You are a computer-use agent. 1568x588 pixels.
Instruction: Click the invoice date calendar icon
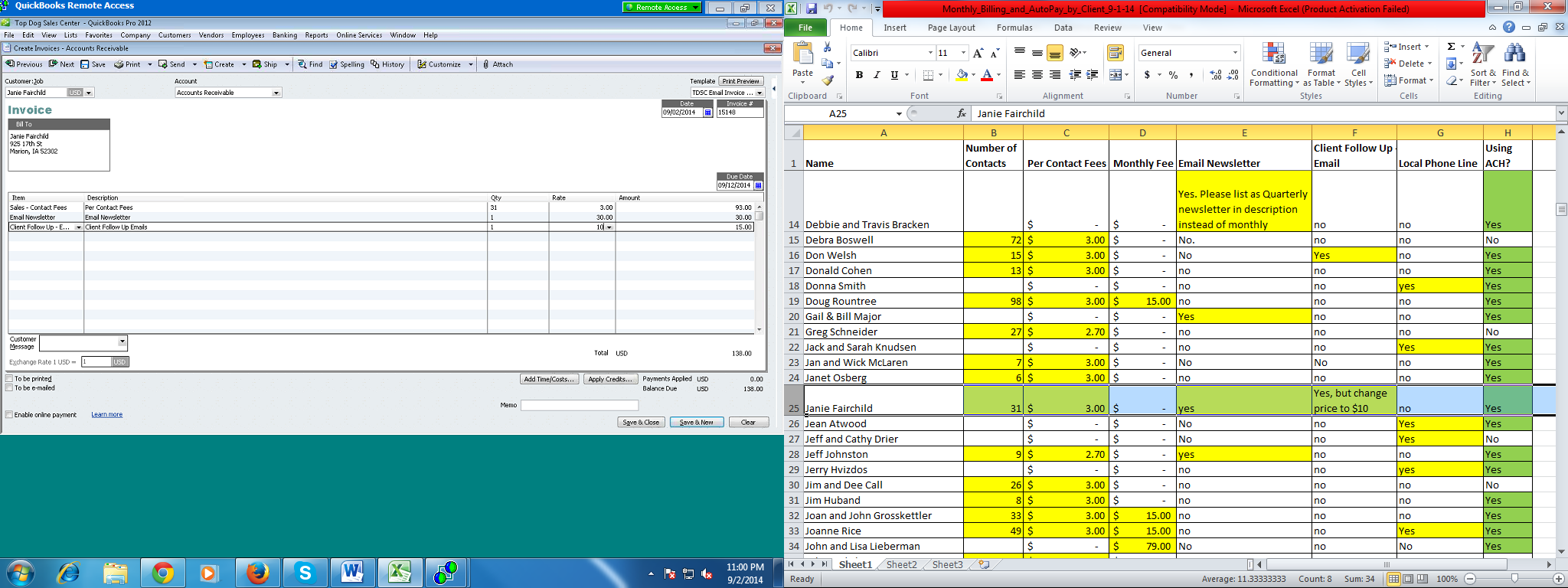click(x=707, y=113)
